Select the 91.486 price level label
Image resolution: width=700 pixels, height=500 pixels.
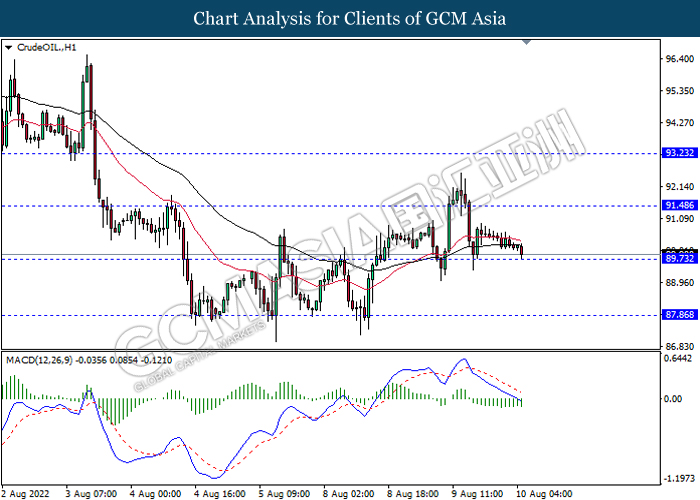(680, 205)
